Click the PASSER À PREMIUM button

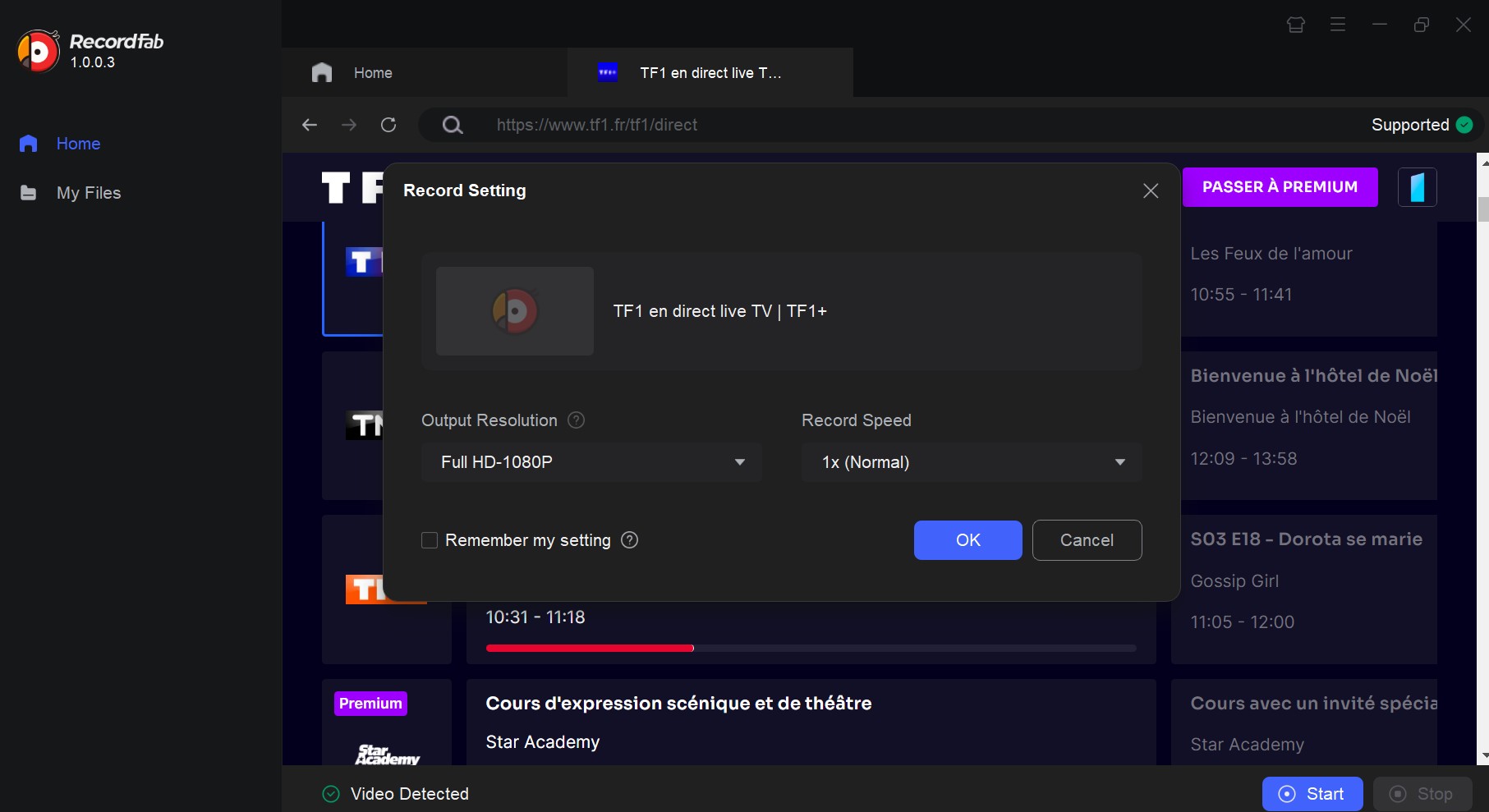pos(1280,187)
